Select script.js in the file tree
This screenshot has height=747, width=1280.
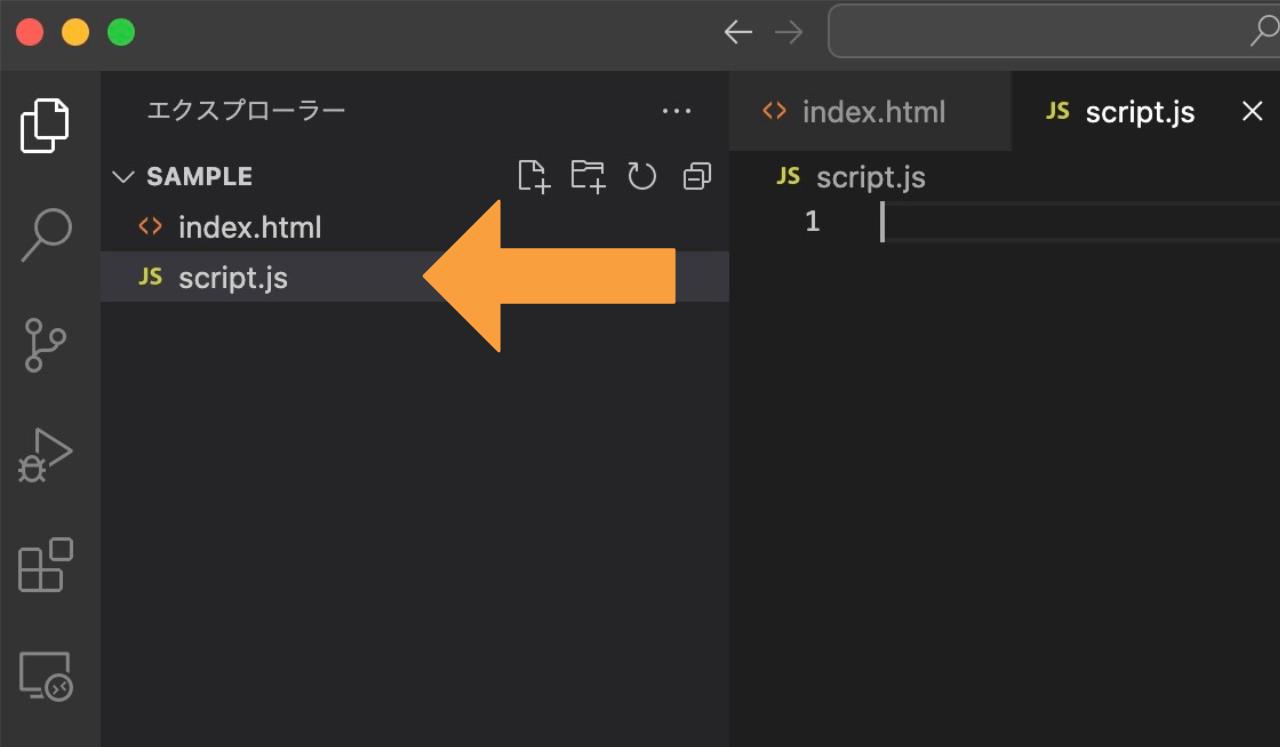point(415,277)
